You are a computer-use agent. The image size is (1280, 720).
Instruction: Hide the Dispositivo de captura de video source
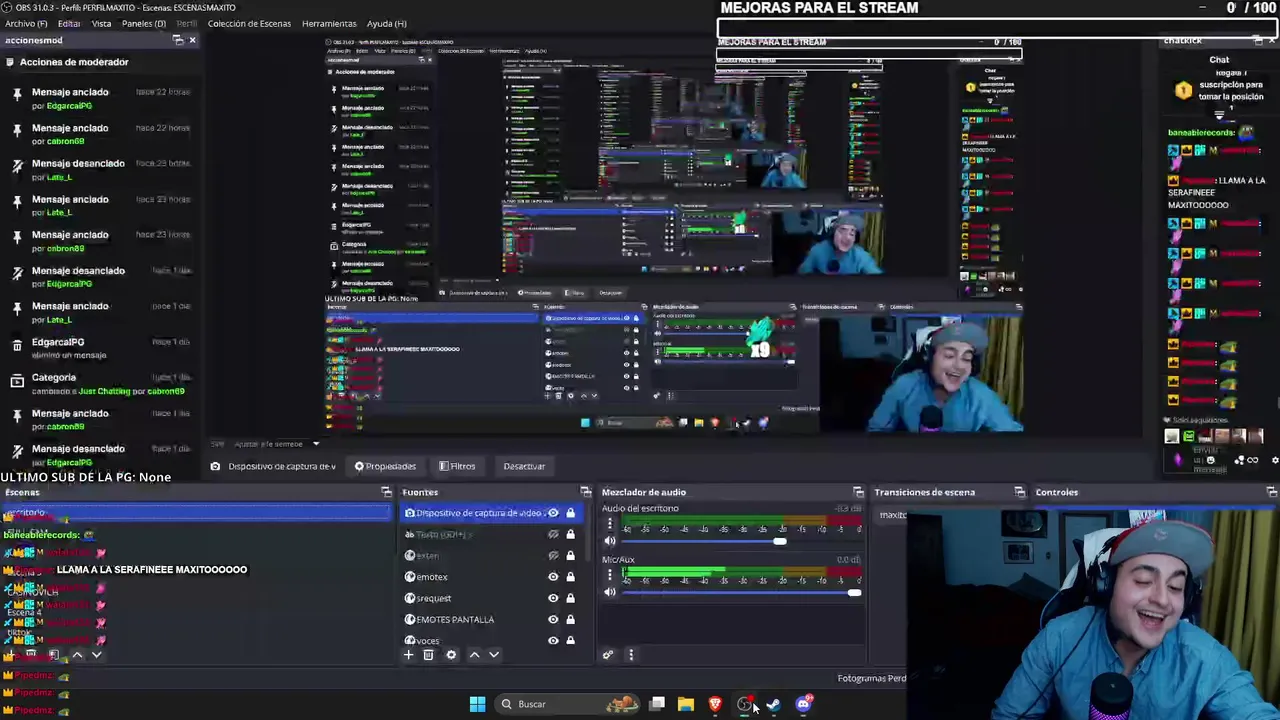point(553,513)
